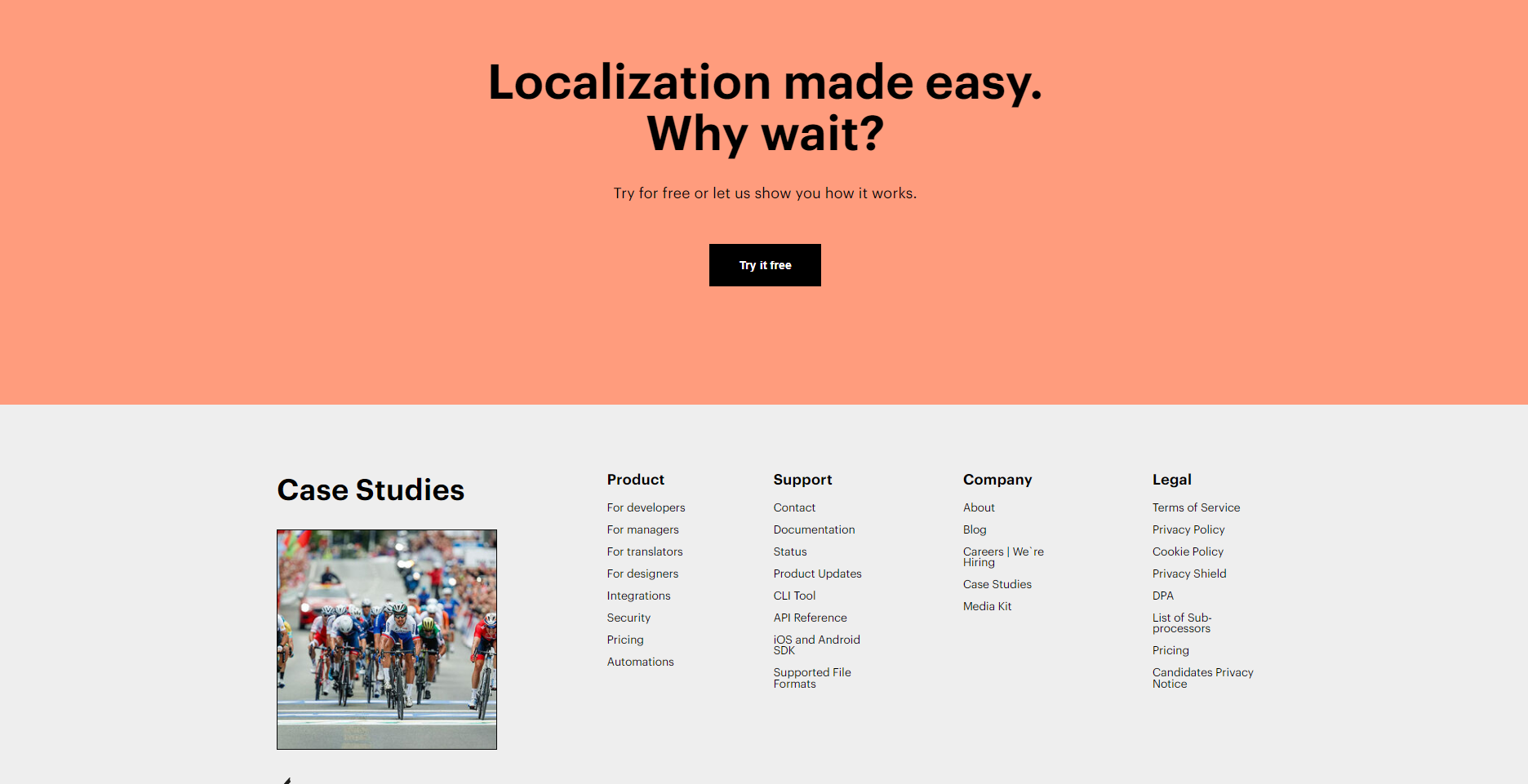Click the Legal column heading
The image size is (1528, 784).
(1171, 480)
